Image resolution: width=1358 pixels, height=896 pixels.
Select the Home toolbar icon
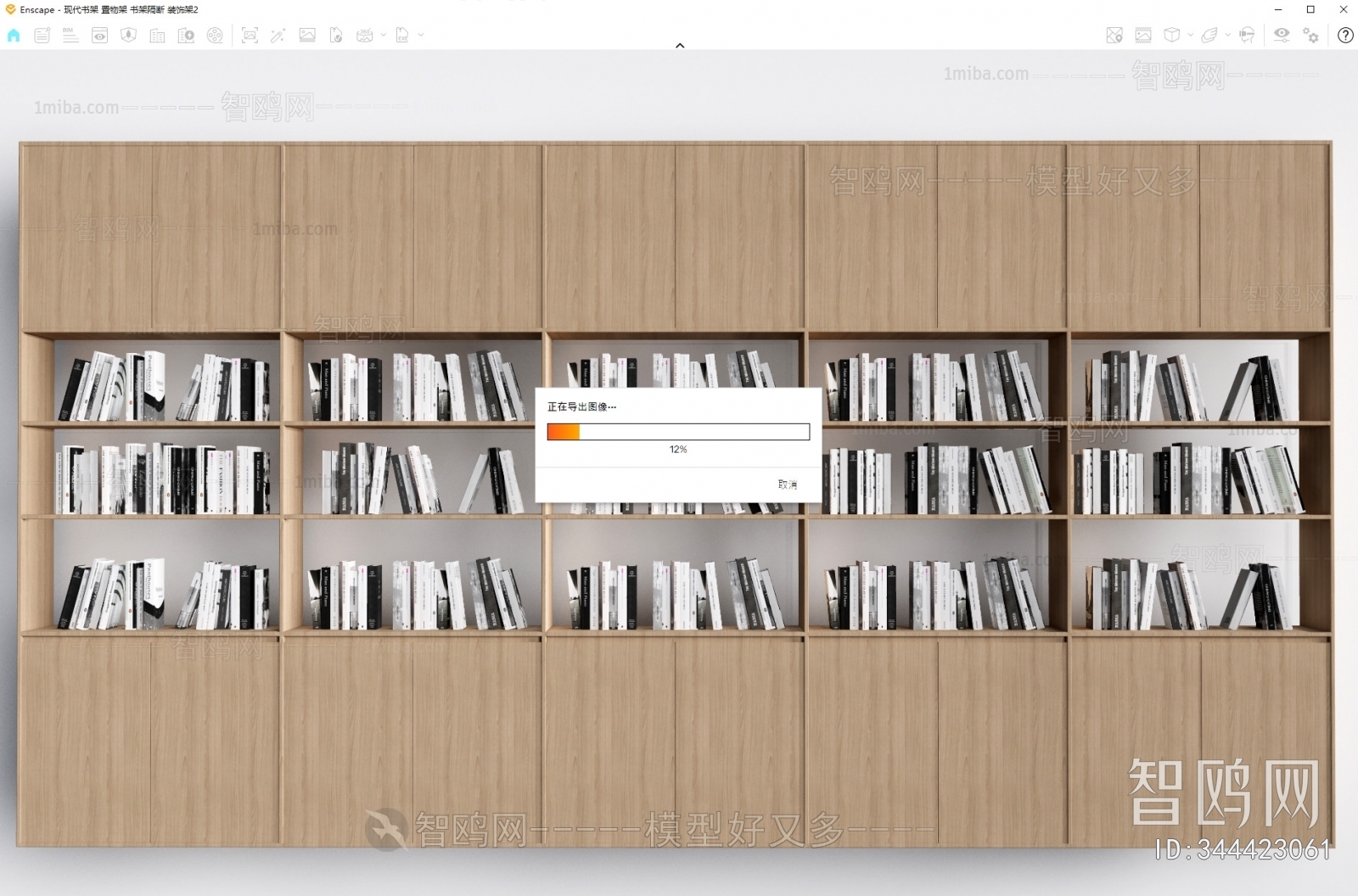click(14, 35)
